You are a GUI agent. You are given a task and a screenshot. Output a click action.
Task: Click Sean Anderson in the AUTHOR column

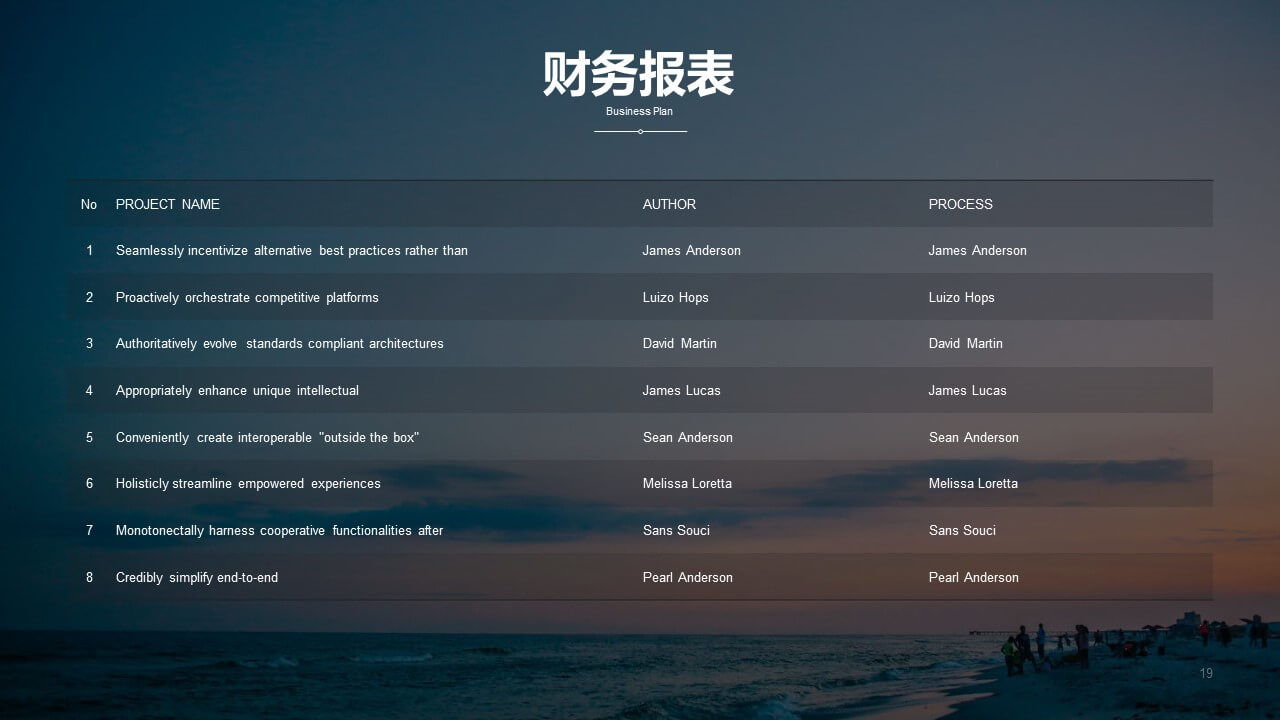(688, 437)
